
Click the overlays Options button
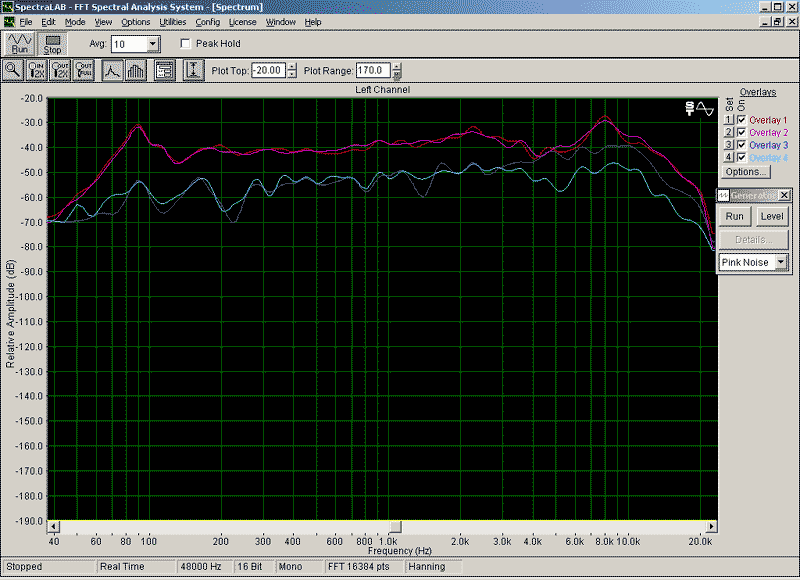point(746,172)
